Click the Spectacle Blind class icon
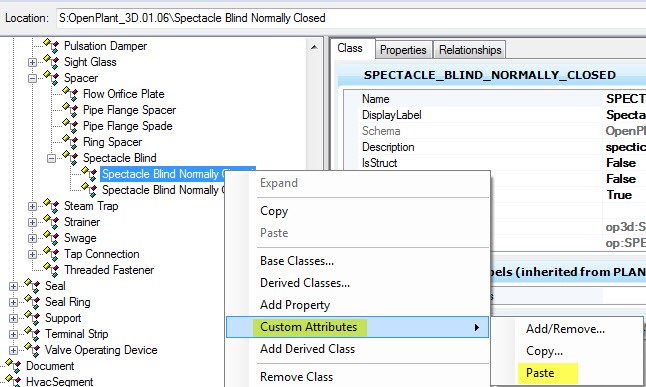 70,158
